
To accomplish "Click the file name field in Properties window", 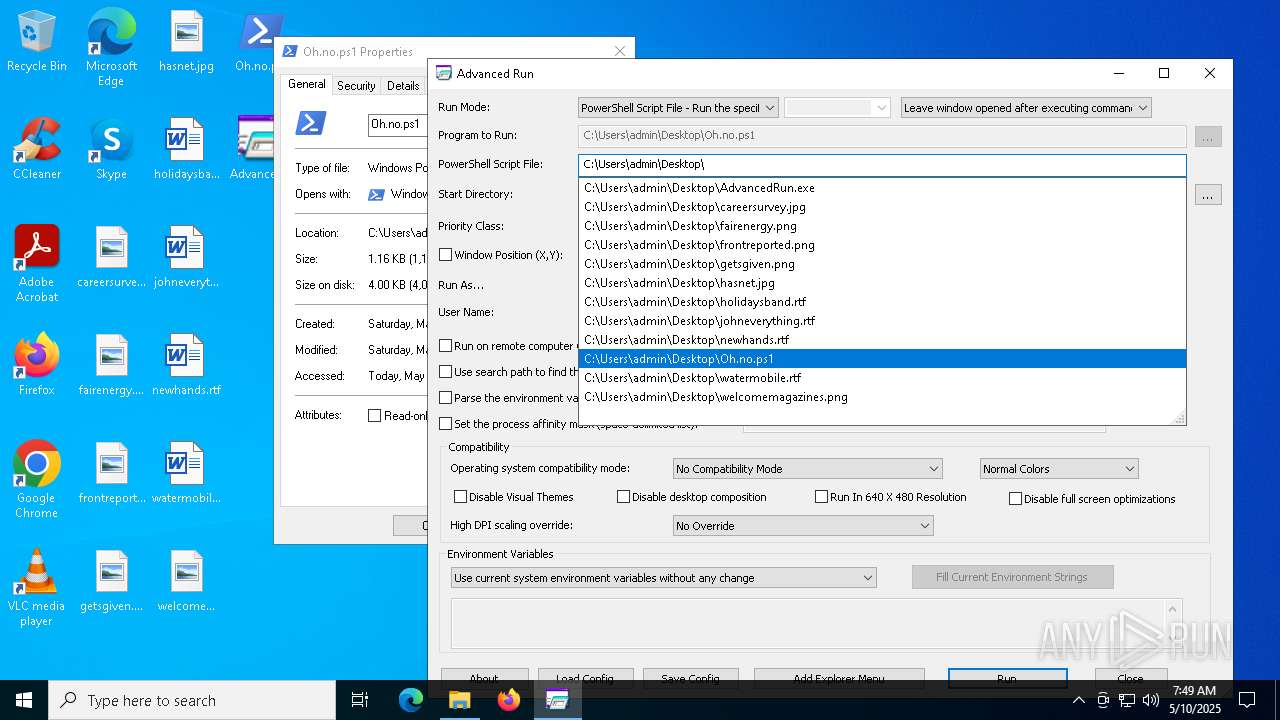I will (x=398, y=124).
